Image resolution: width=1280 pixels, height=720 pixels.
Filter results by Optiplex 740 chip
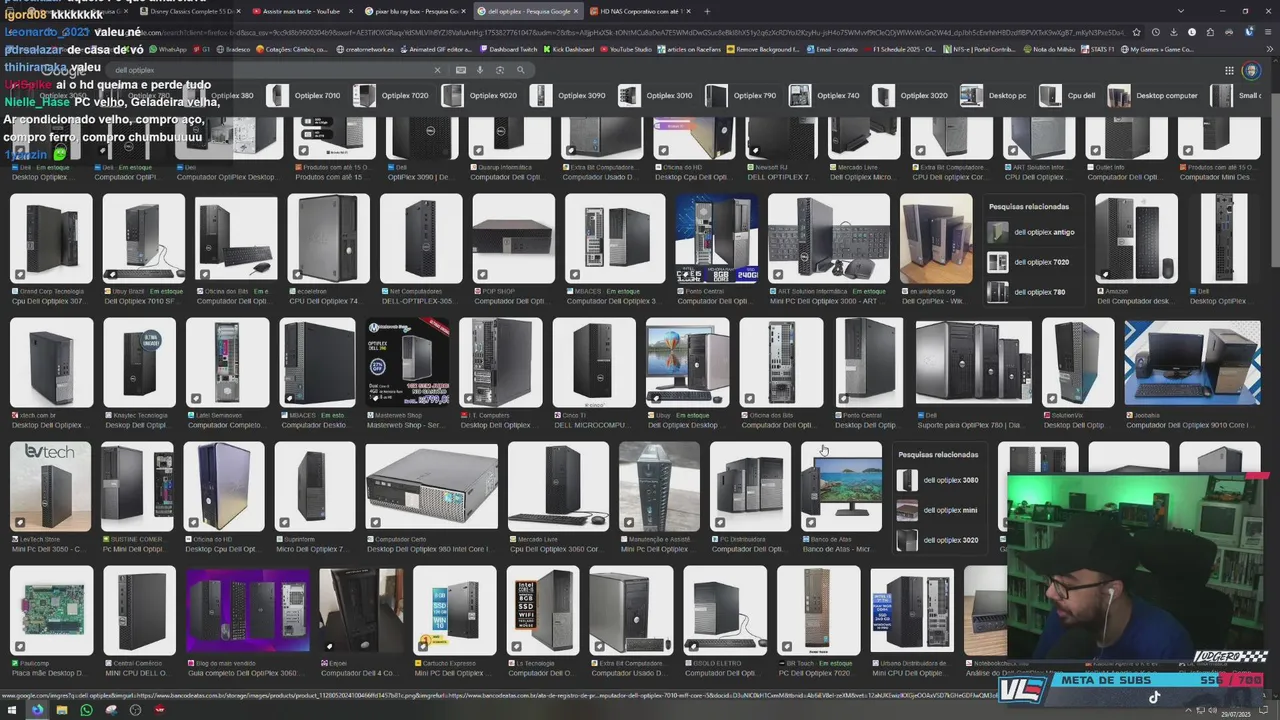point(825,96)
